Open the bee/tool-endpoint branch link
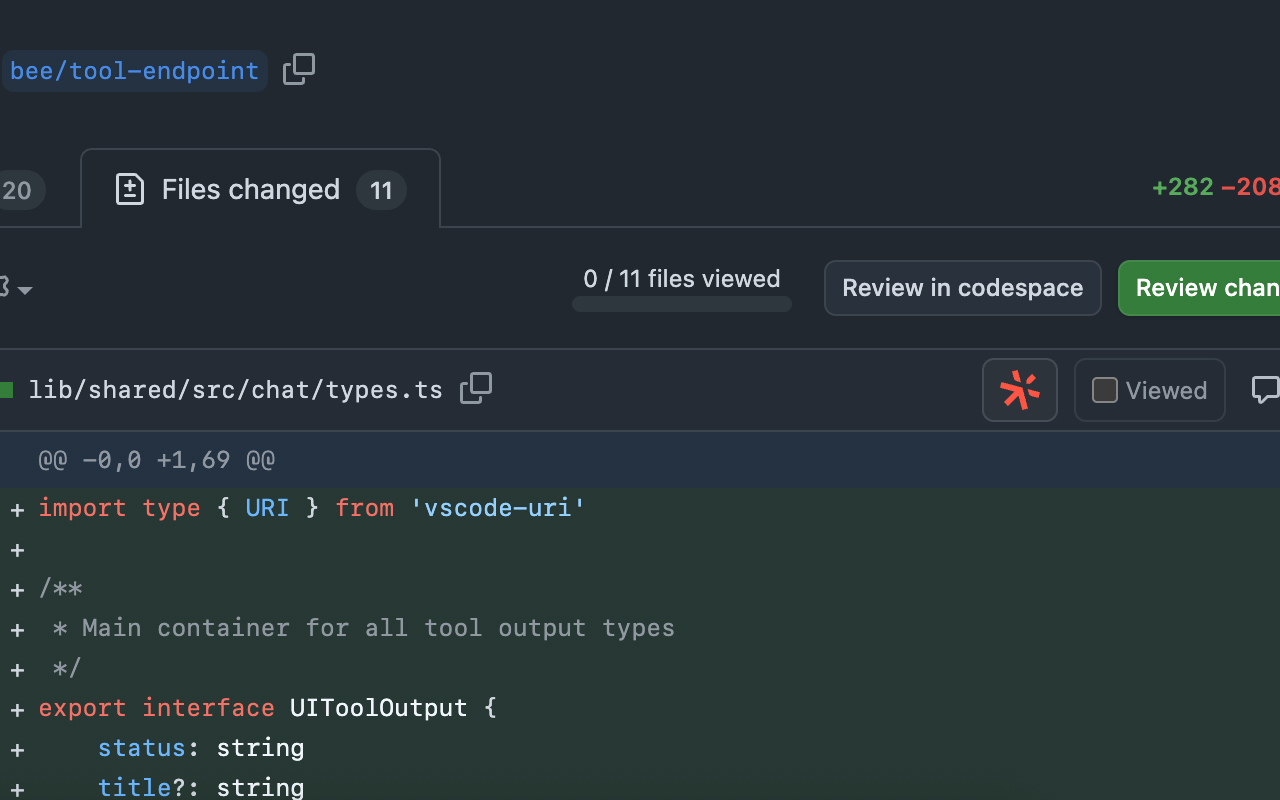 134,69
